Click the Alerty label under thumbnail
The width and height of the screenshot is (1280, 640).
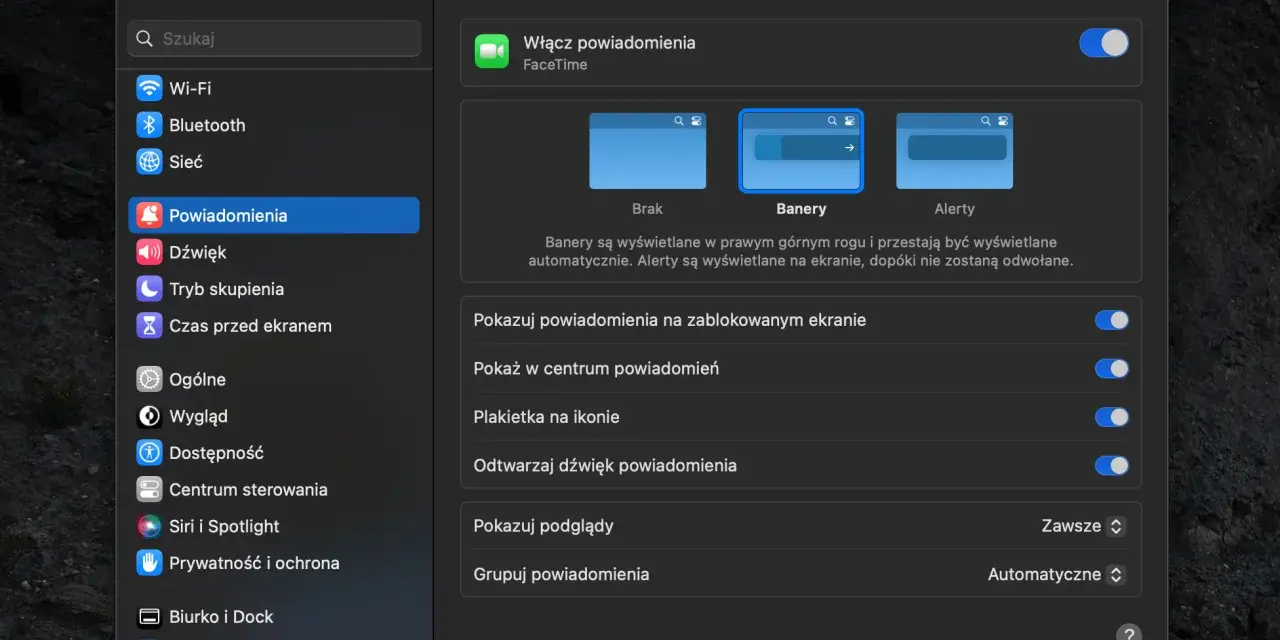(954, 209)
